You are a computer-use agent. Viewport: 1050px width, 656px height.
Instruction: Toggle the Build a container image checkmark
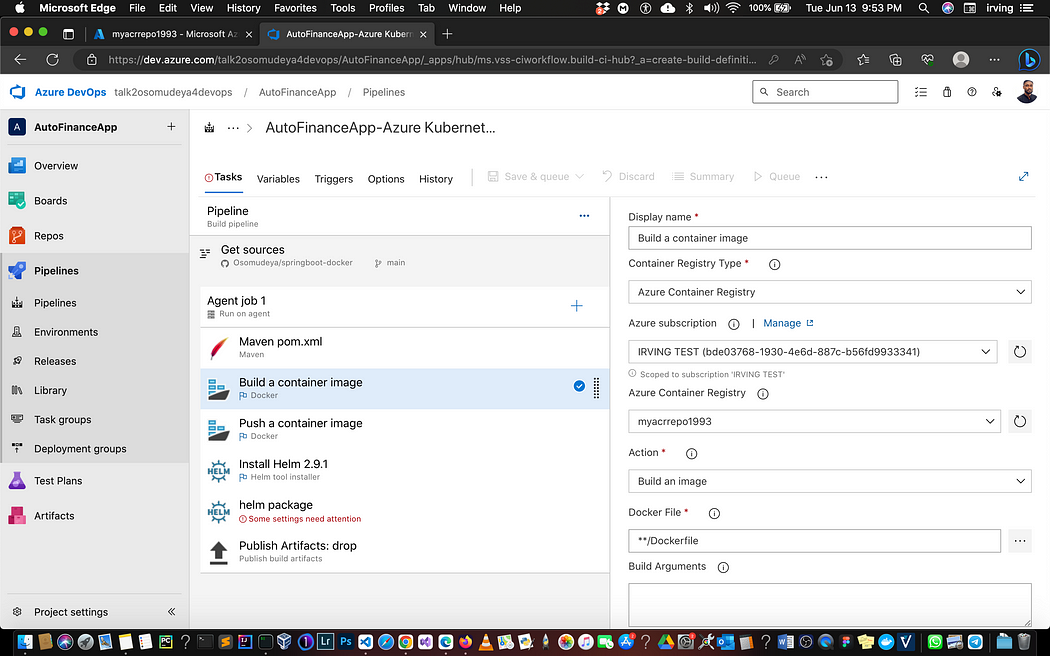click(579, 386)
